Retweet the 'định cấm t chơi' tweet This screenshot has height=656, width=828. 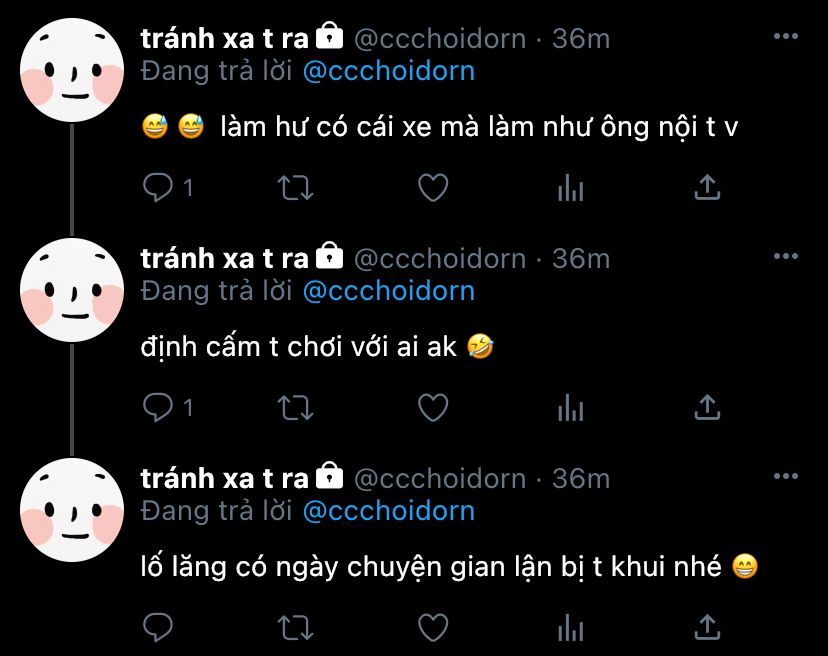coord(296,408)
